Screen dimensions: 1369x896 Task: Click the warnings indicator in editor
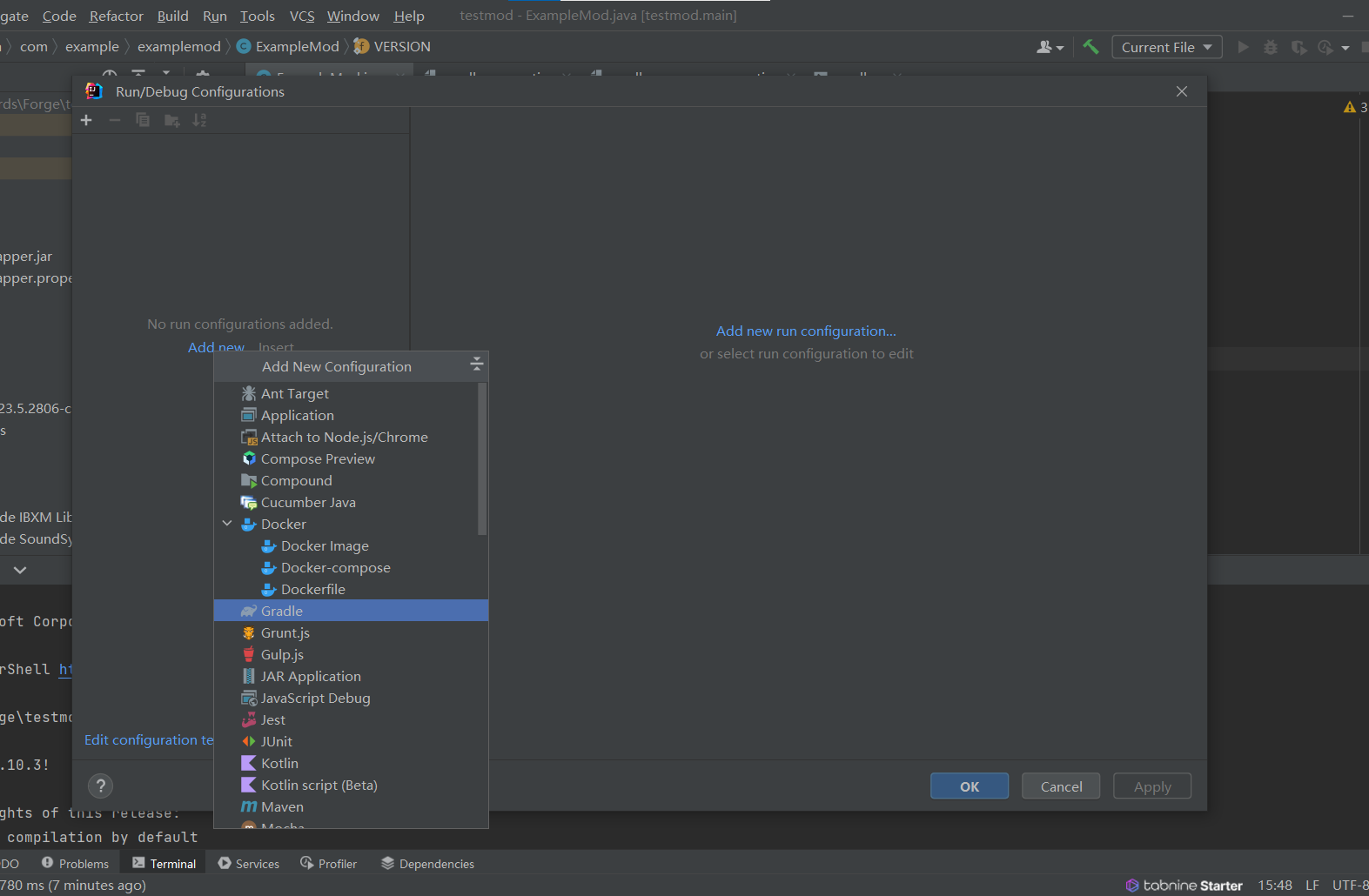[x=1356, y=107]
